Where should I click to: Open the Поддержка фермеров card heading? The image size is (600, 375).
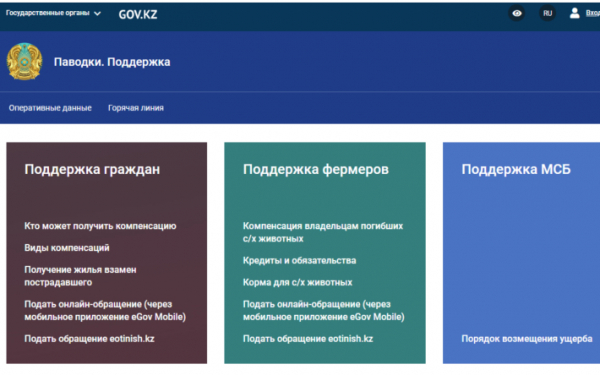(x=316, y=169)
